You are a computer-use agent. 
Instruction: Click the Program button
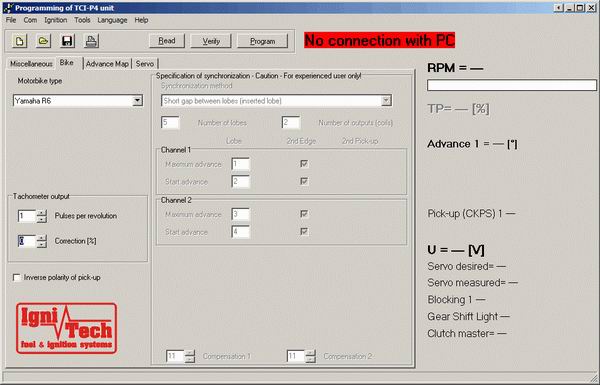point(262,41)
